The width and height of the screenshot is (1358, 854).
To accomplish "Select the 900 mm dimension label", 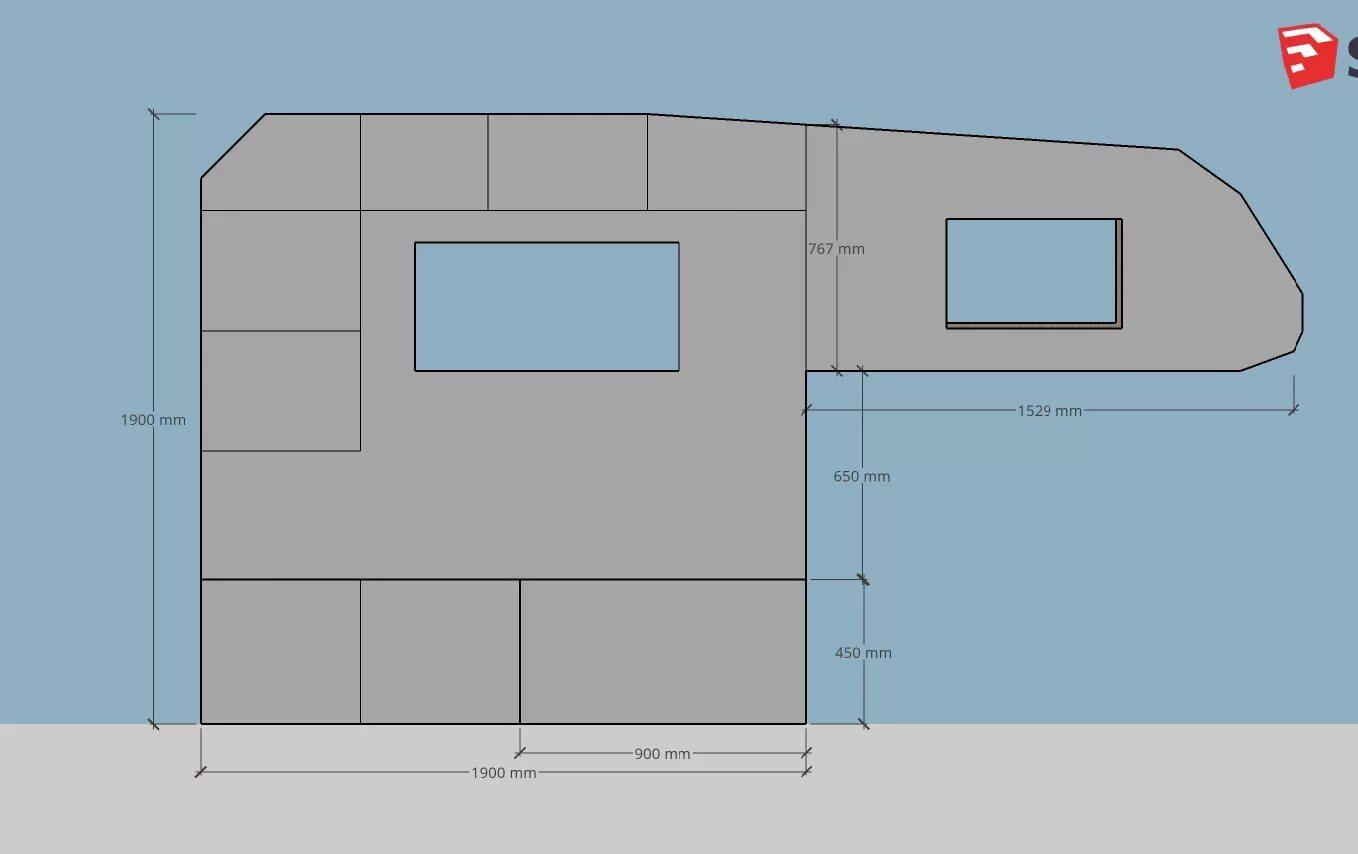I will click(662, 754).
